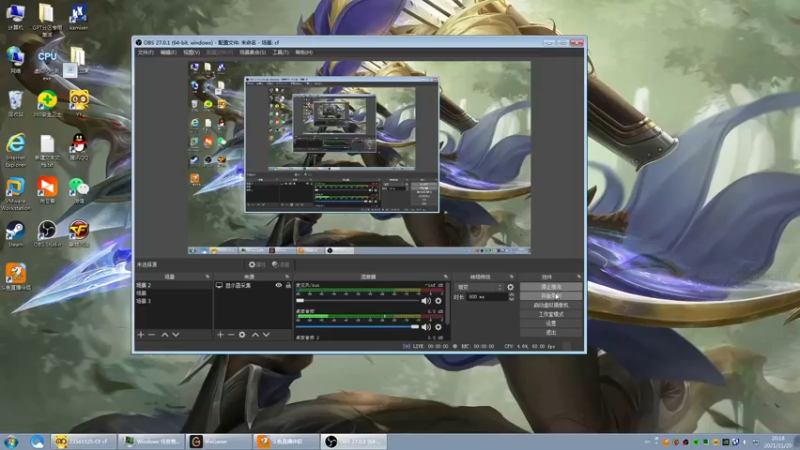Select the display capture source row
800x450 pixels.
253,285
